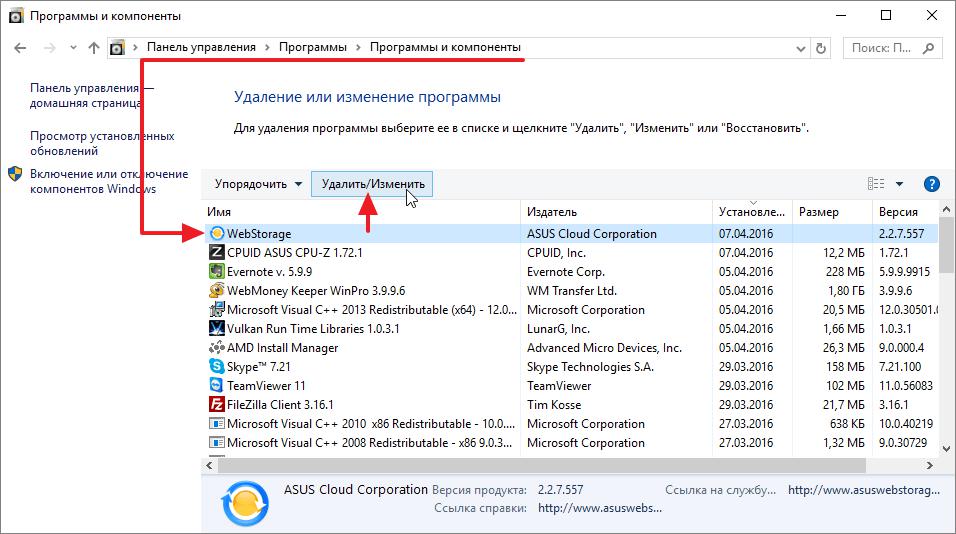Click the Windows components shield icon
Screen dimensions: 956x534
click(15, 174)
